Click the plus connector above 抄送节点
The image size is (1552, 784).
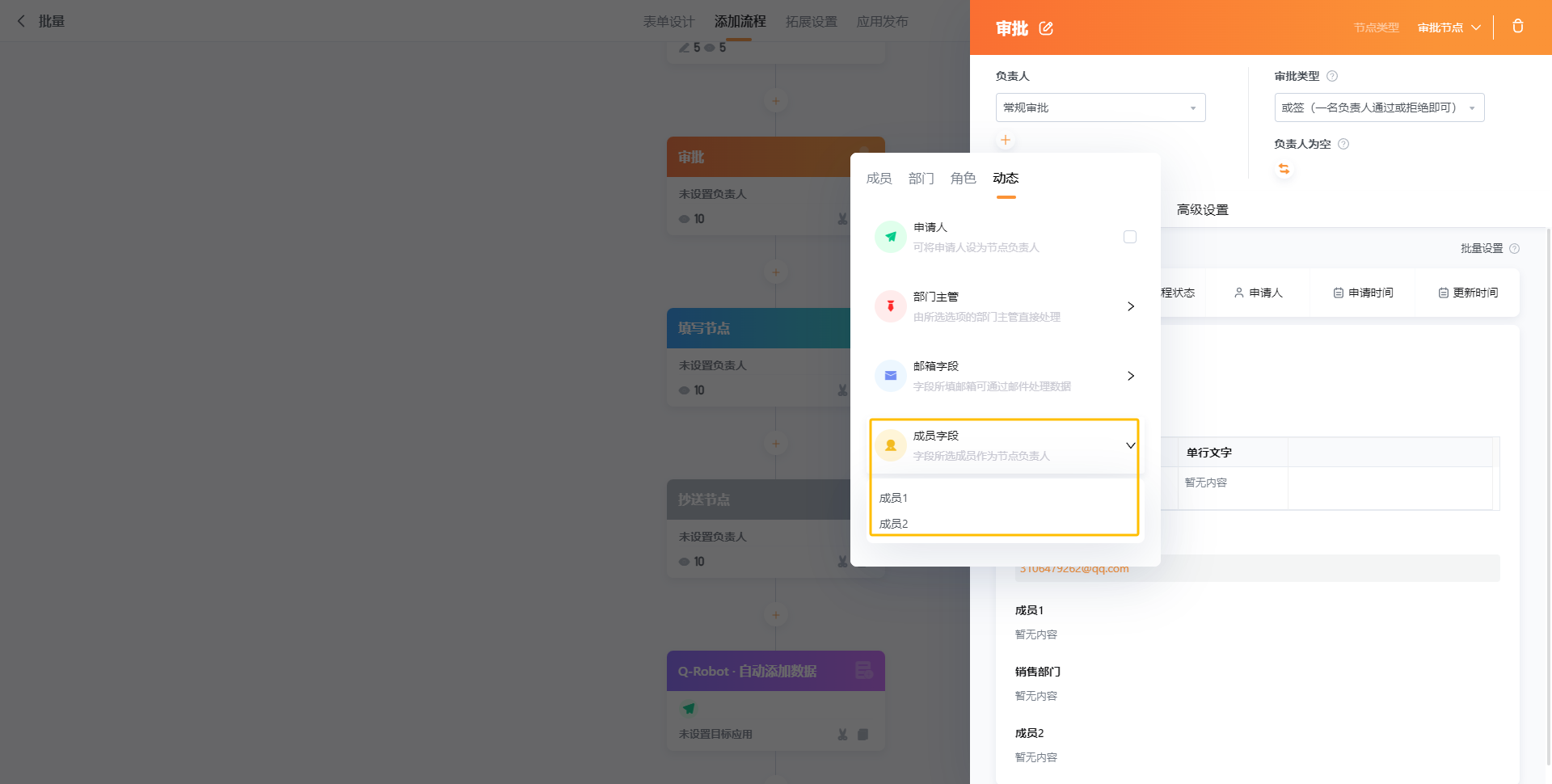click(x=776, y=444)
